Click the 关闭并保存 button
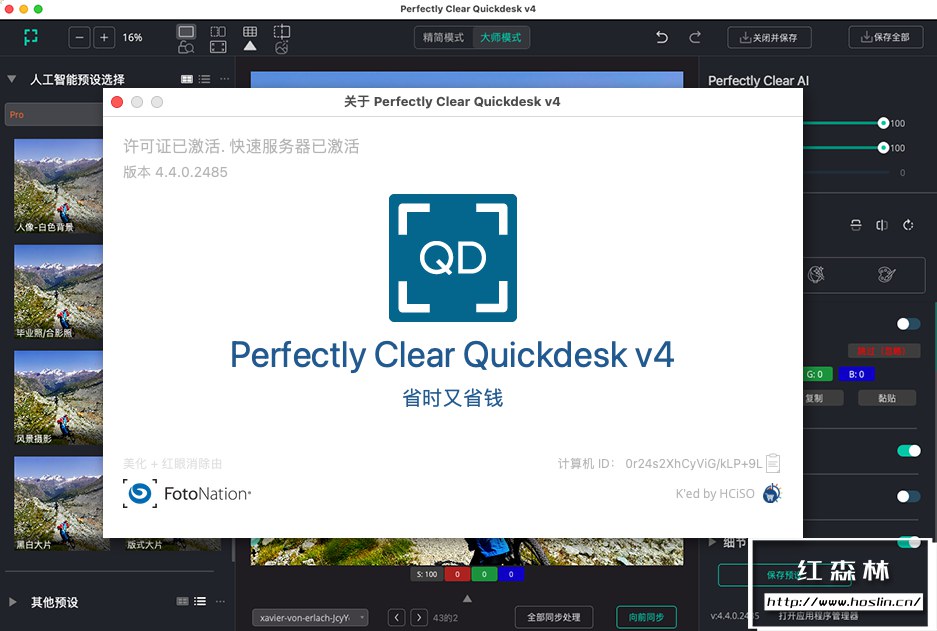 [x=769, y=38]
